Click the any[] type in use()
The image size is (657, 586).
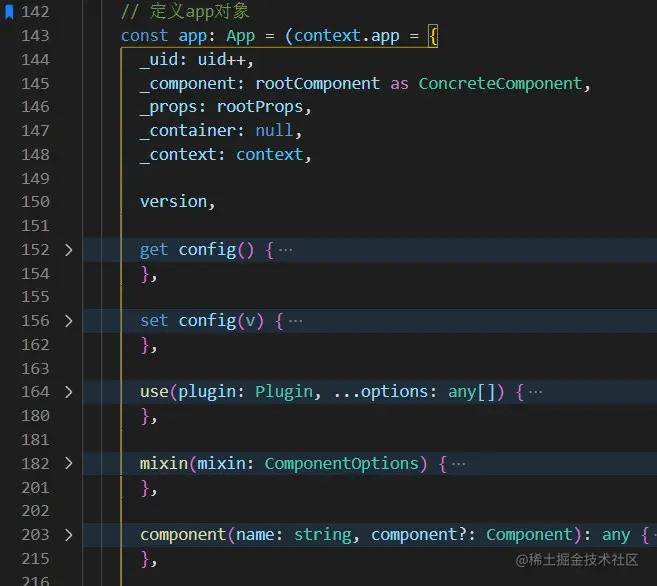[472, 392]
